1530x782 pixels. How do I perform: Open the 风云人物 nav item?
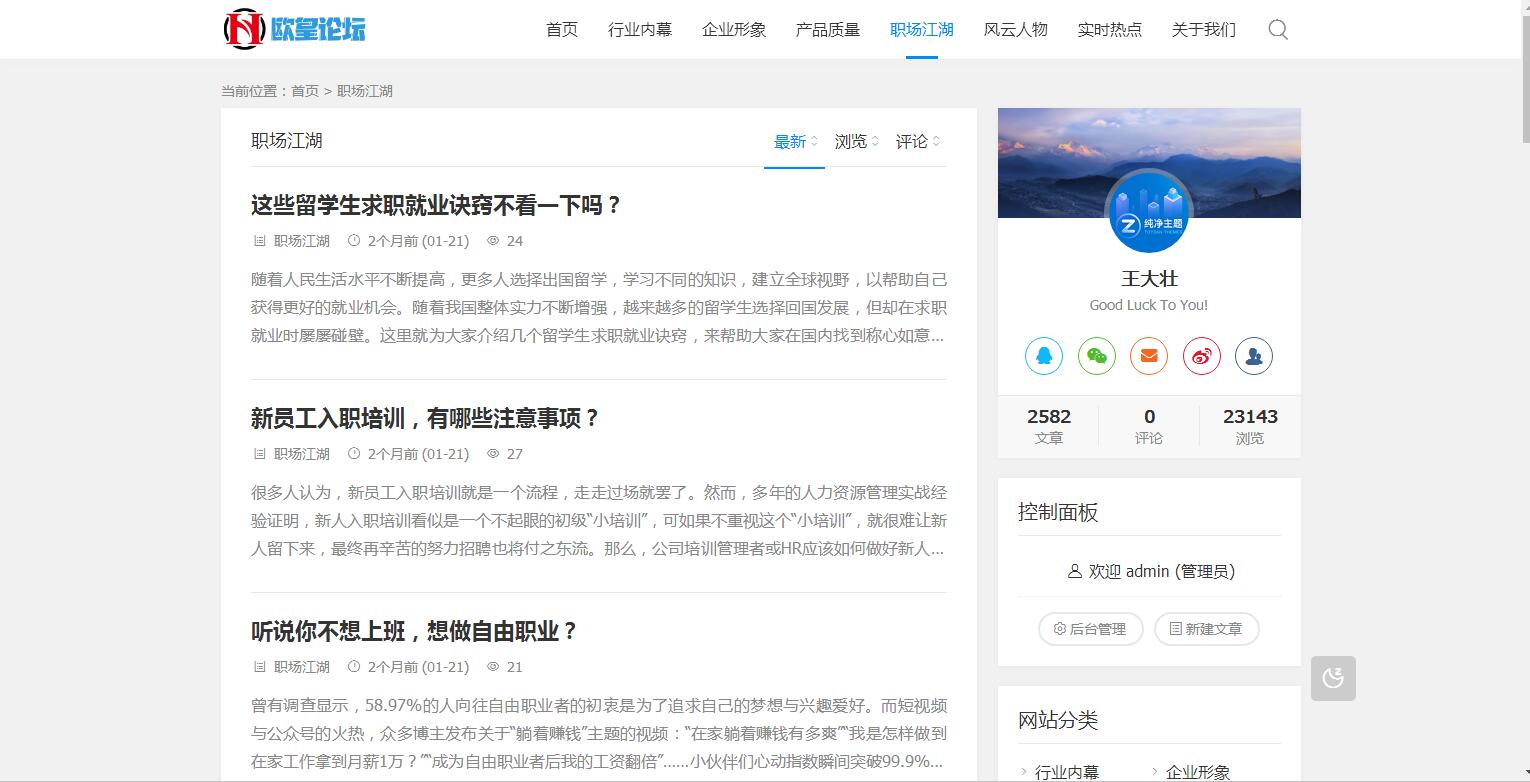click(1016, 29)
